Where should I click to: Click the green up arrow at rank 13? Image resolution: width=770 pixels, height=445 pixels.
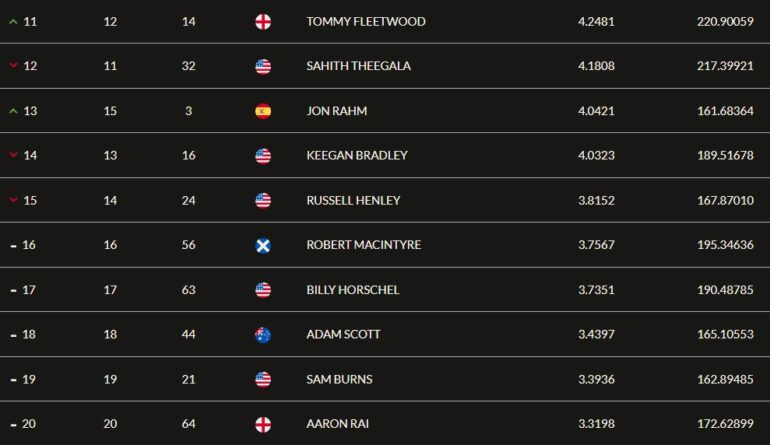pos(13,111)
